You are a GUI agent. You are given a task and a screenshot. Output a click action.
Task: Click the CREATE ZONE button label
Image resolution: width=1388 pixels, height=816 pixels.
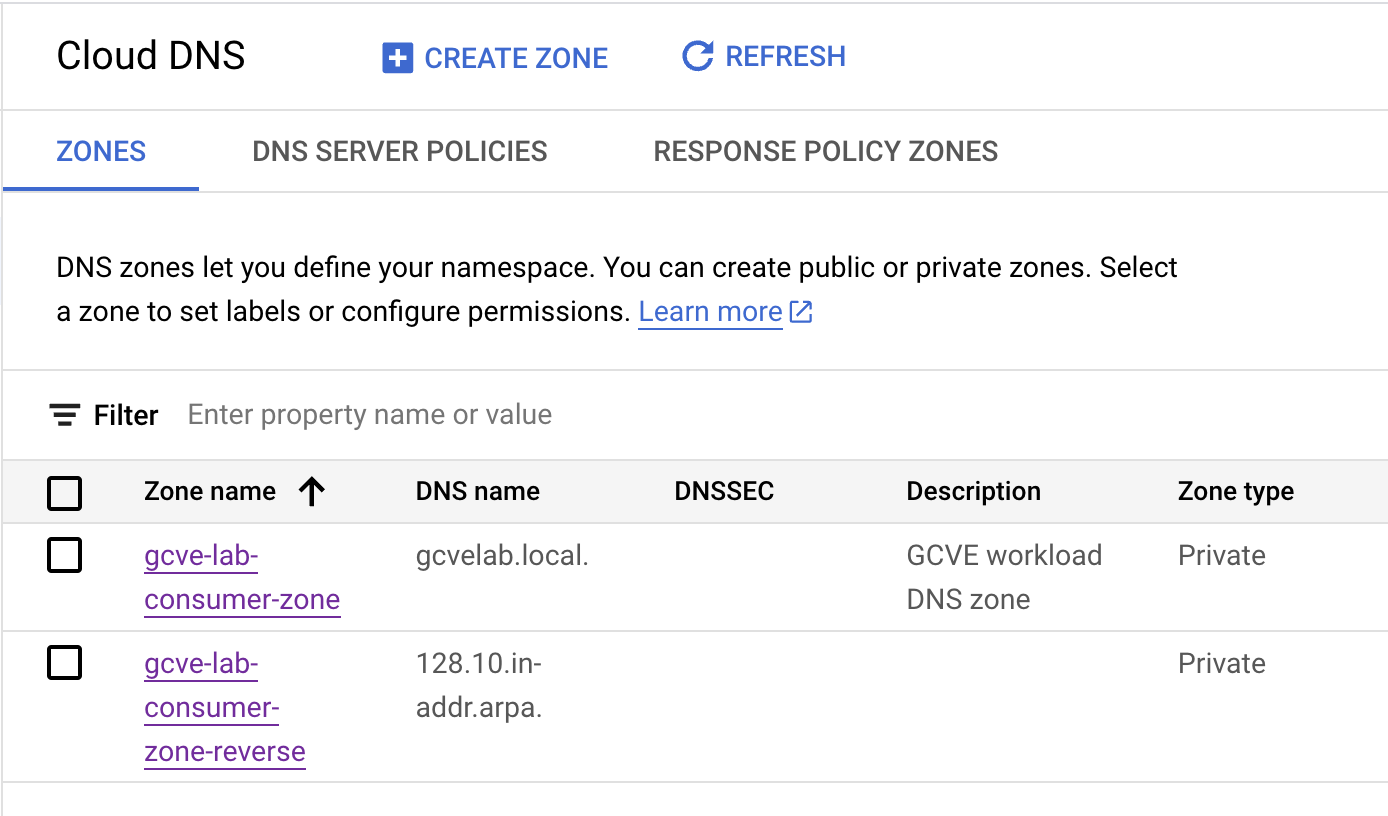click(516, 58)
